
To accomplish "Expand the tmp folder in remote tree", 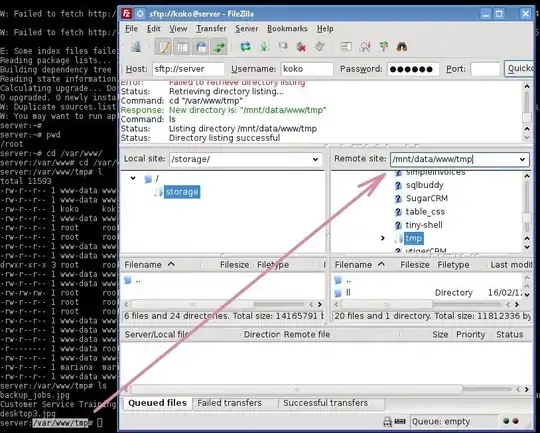I will coord(383,238).
